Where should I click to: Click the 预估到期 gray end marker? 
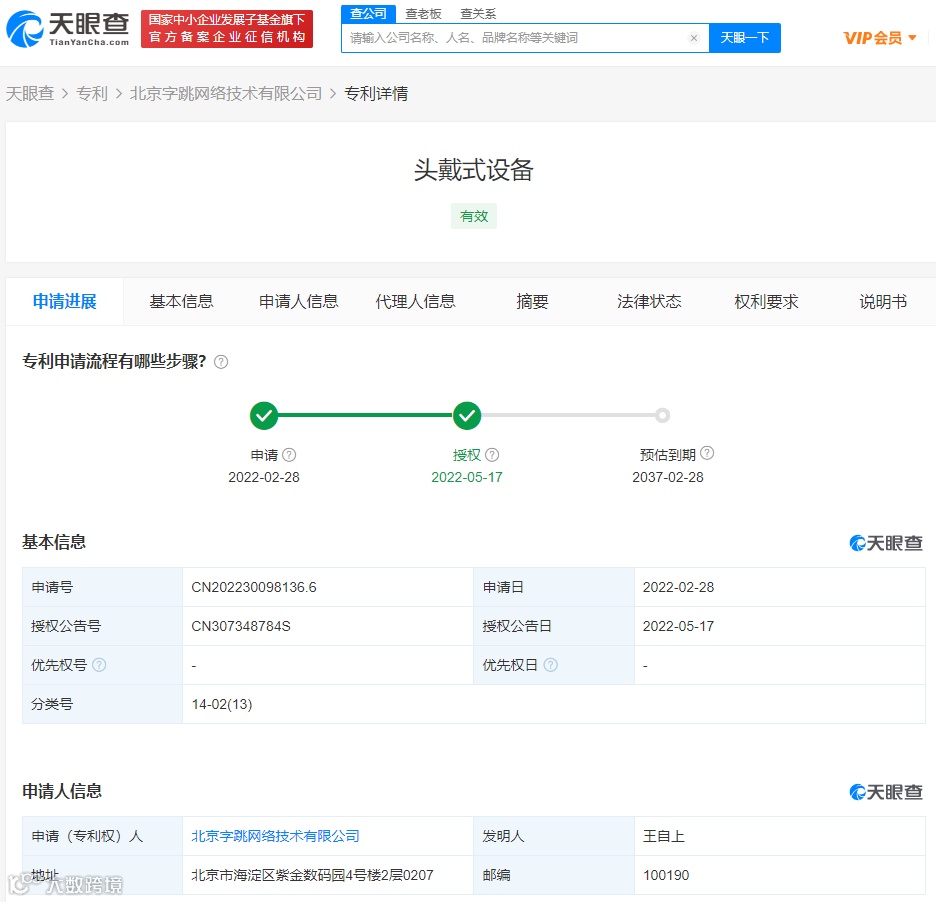click(662, 415)
